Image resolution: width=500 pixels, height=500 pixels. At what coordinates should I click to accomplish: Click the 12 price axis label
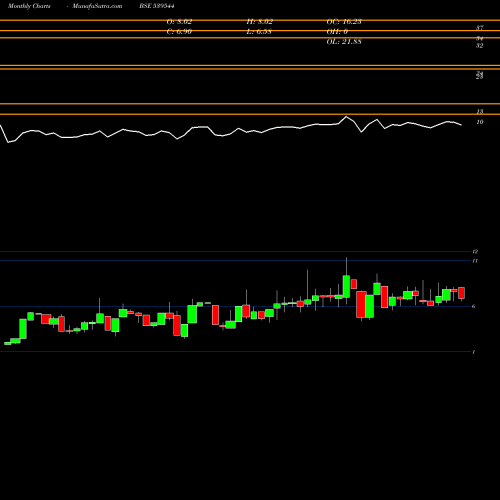(x=475, y=252)
